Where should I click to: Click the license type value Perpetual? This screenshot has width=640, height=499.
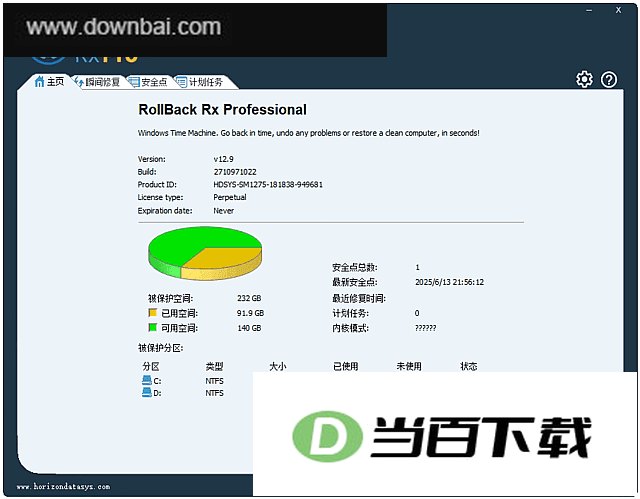230,197
